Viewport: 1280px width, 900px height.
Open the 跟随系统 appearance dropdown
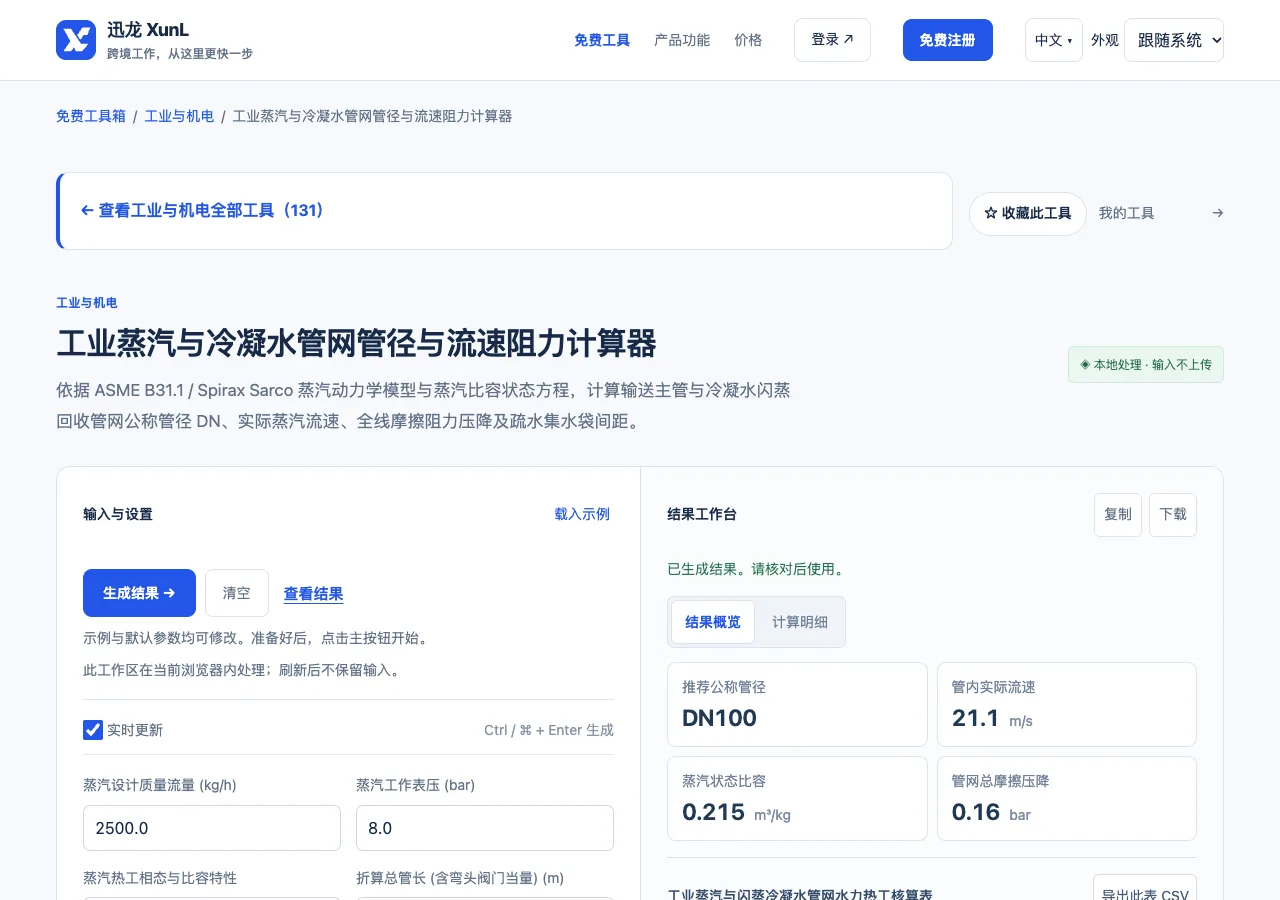tap(1174, 40)
